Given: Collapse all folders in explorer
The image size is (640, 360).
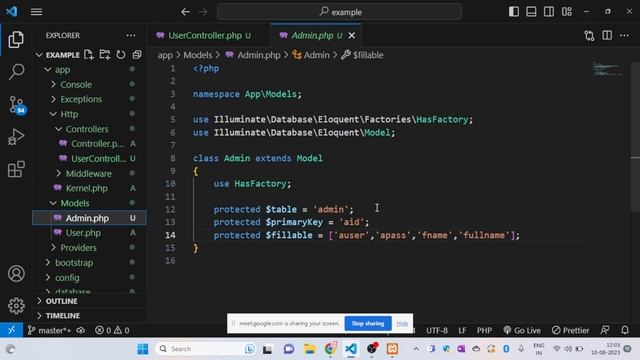Looking at the screenshot, I should 137,55.
